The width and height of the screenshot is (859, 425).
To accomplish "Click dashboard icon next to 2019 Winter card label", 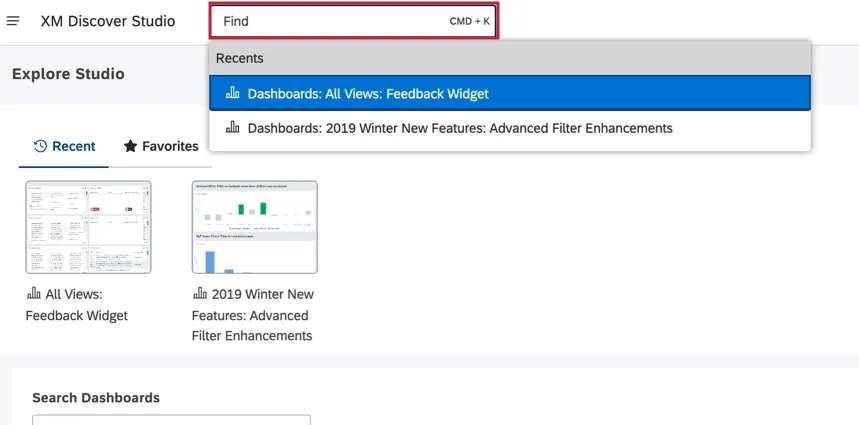I will [x=200, y=295].
